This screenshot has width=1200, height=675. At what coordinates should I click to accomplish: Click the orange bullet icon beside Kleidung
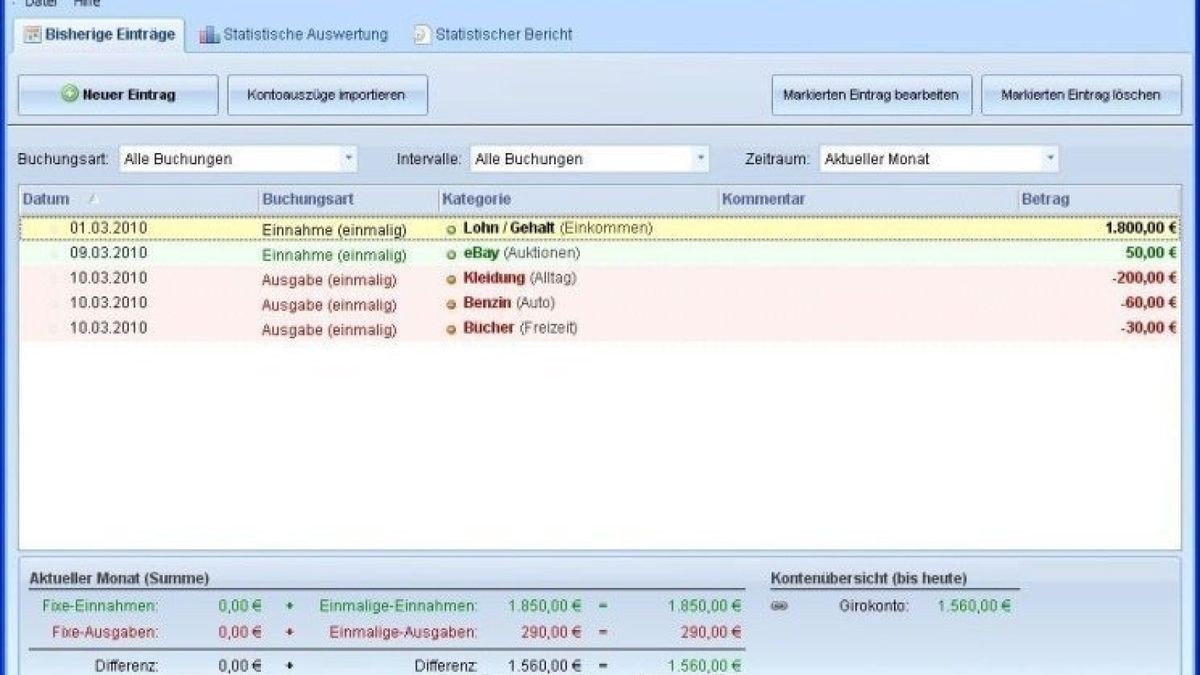[451, 279]
